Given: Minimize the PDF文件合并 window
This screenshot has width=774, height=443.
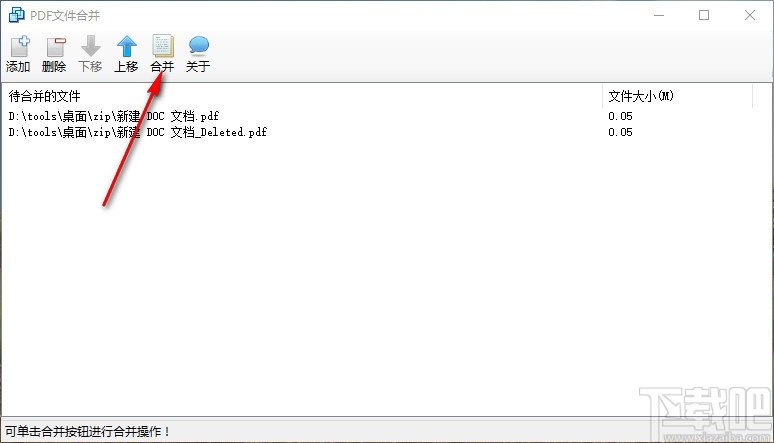Looking at the screenshot, I should 658,15.
